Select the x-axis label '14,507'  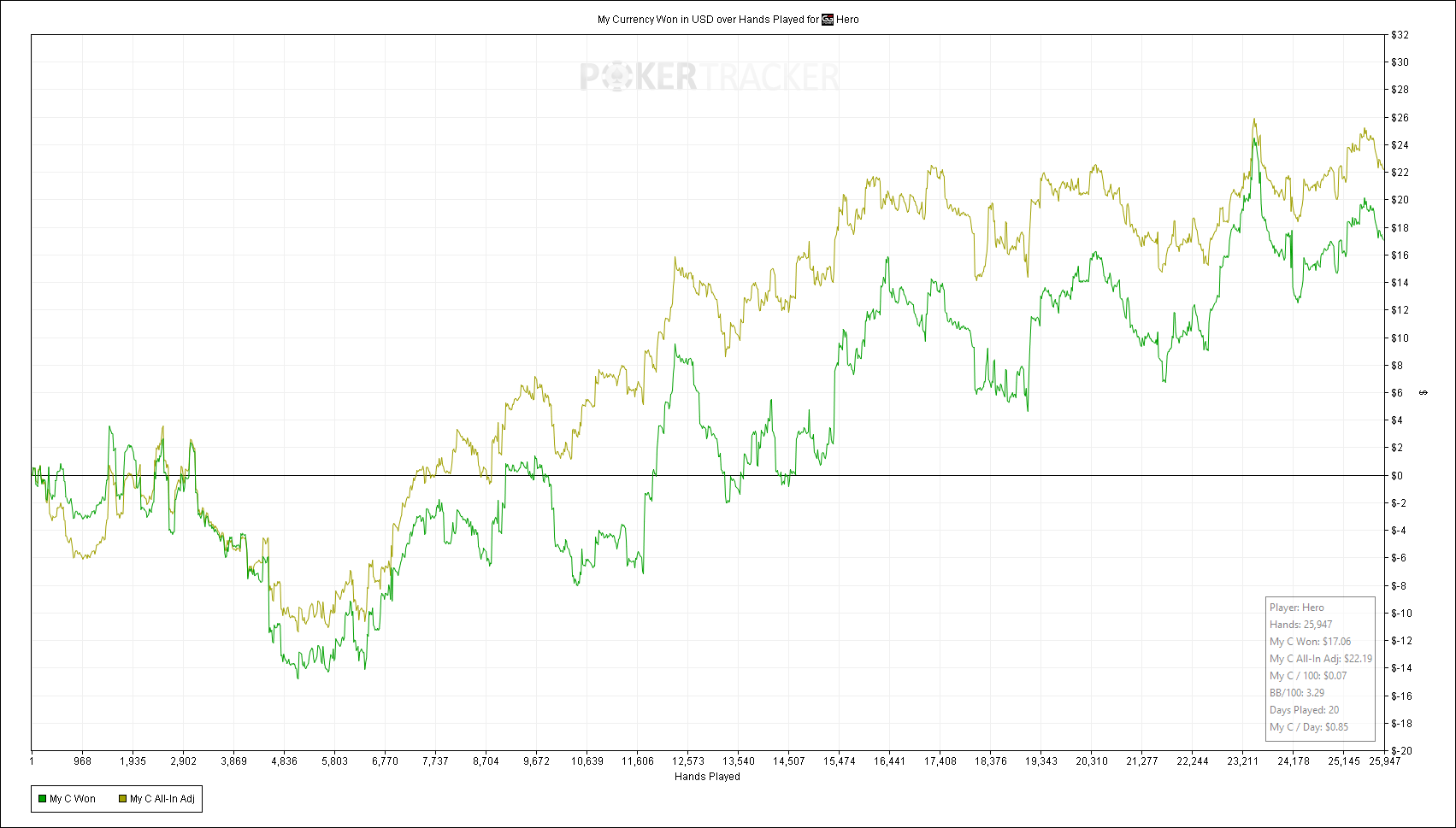pyautogui.click(x=788, y=761)
